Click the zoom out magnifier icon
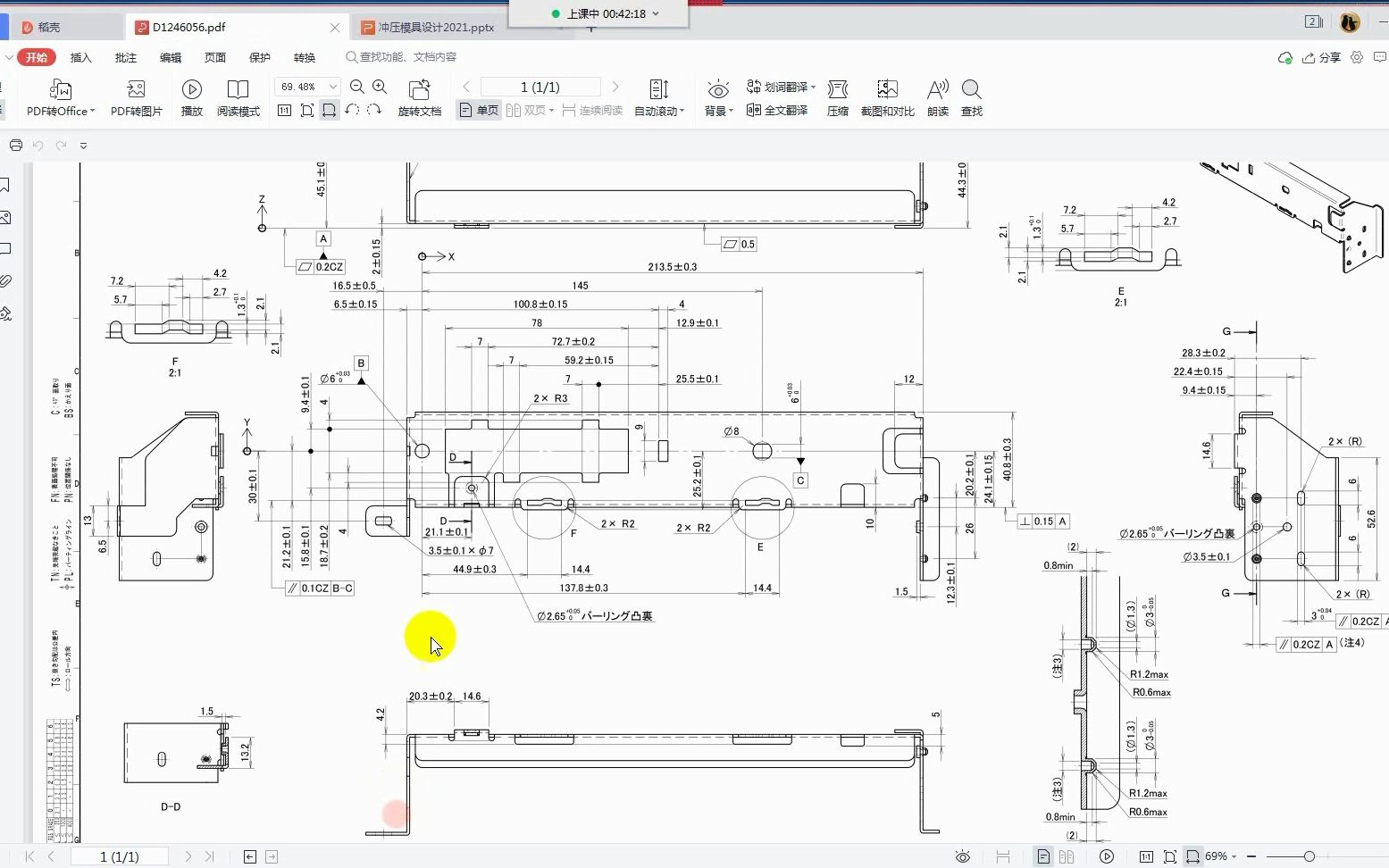This screenshot has height=868, width=1389. point(357,87)
